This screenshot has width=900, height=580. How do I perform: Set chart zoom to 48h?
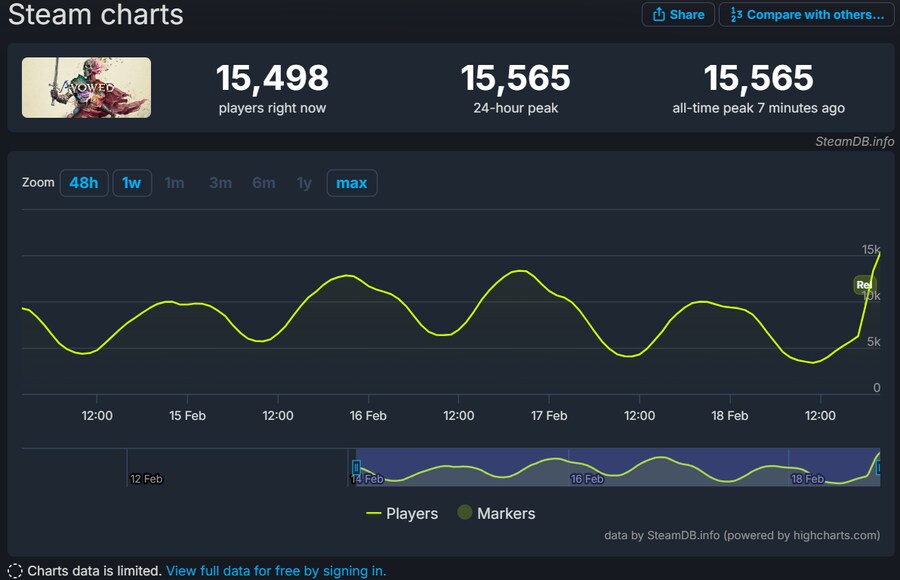point(84,183)
